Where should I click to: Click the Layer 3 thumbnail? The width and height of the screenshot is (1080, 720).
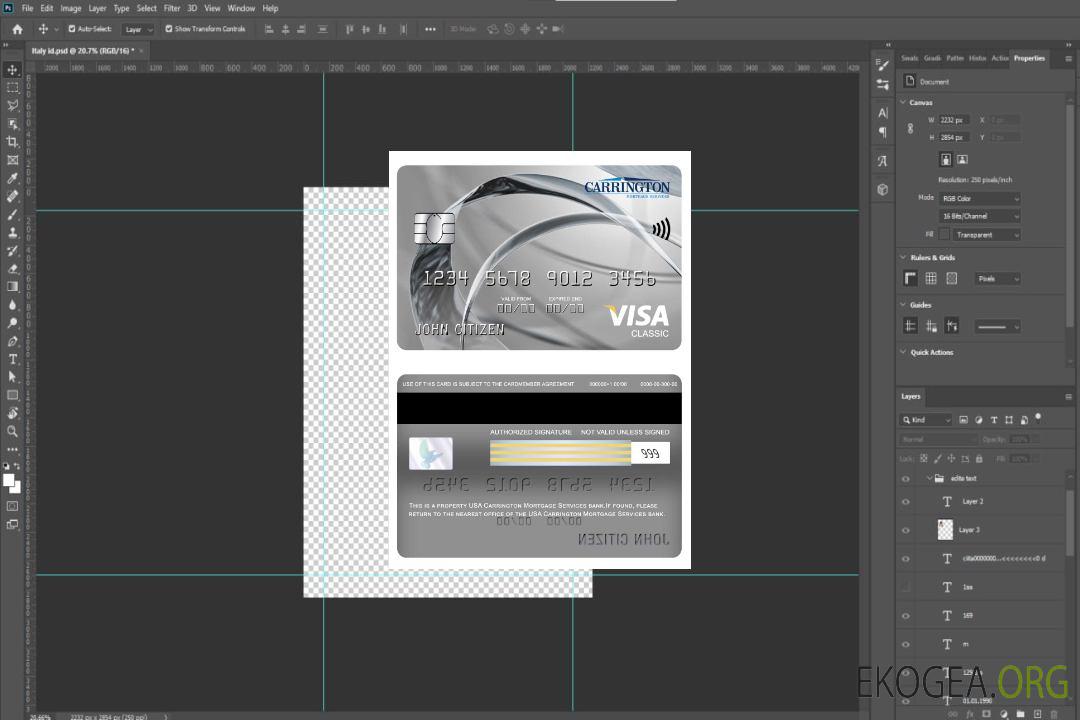[946, 530]
